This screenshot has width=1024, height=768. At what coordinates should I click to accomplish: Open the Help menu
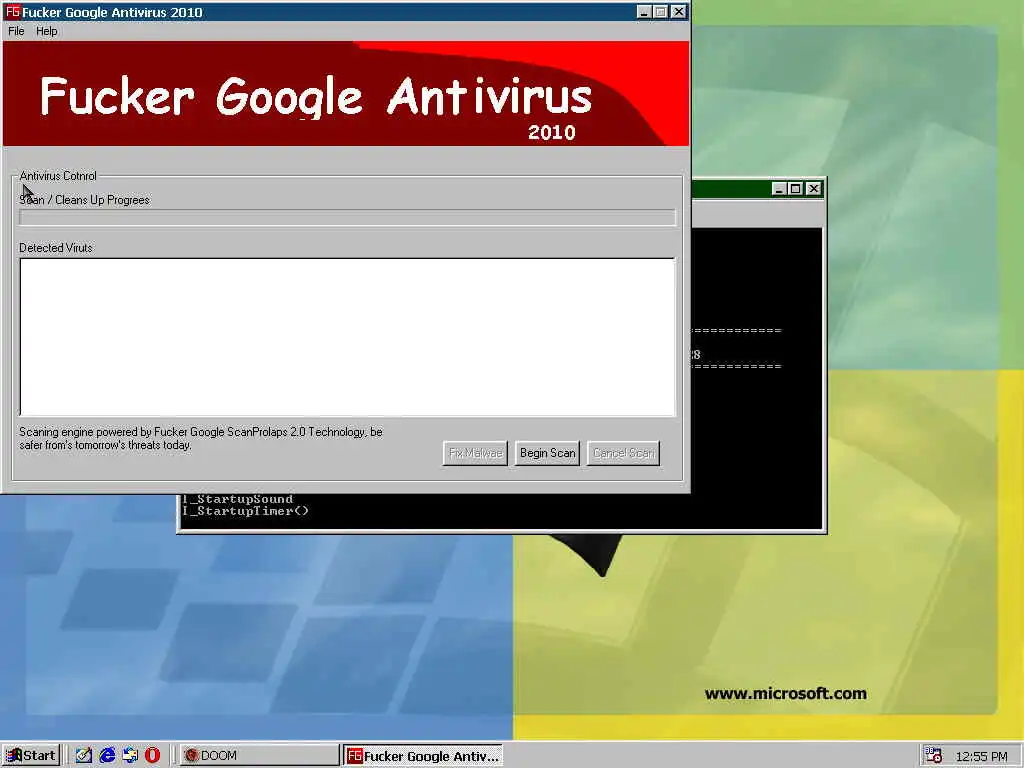pyautogui.click(x=46, y=31)
